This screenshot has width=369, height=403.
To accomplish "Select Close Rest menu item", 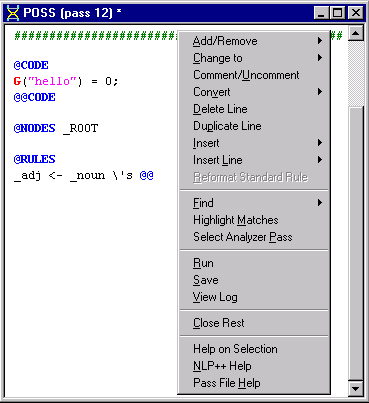I will point(254,323).
